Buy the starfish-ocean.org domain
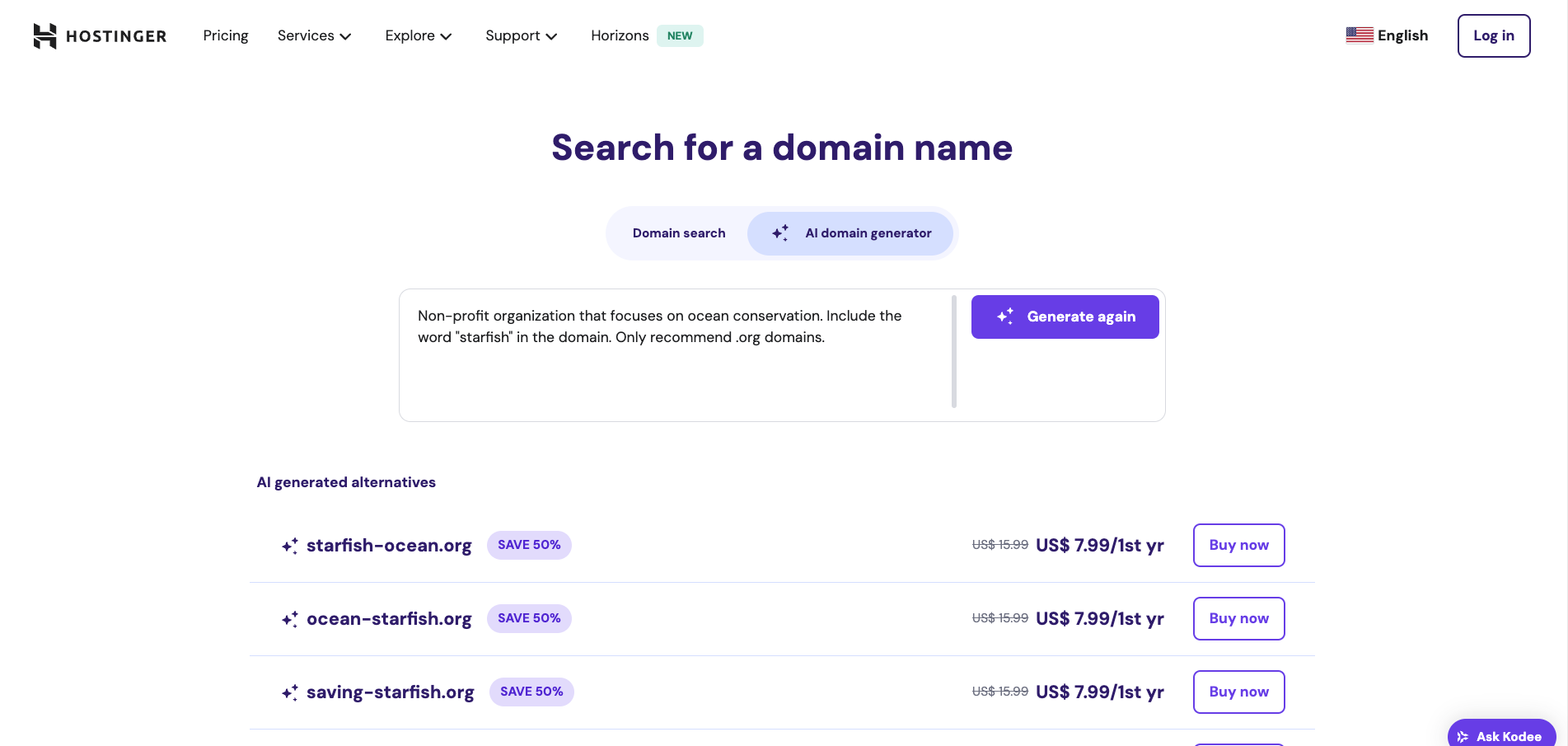The width and height of the screenshot is (1568, 746). click(x=1238, y=545)
